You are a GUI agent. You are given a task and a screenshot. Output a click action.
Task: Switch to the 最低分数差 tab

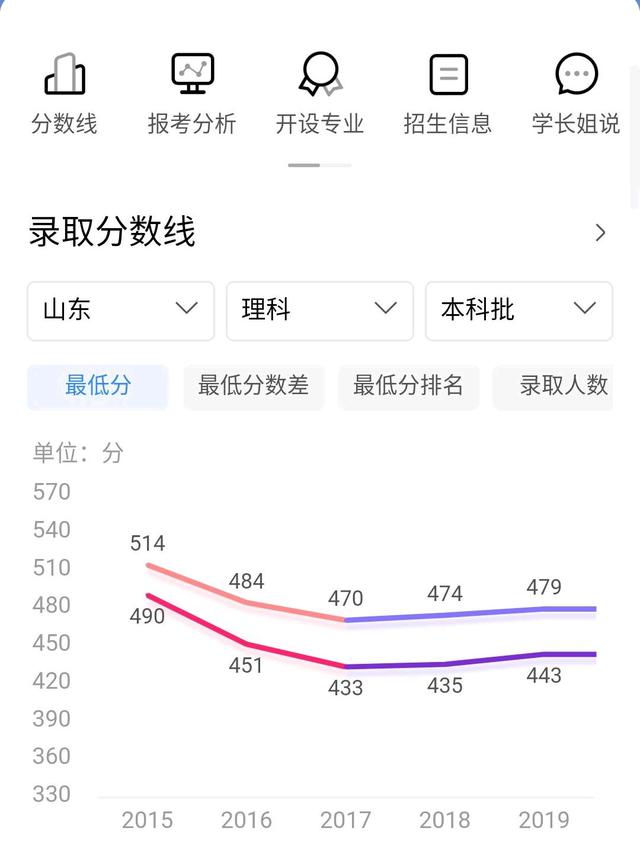[253, 386]
